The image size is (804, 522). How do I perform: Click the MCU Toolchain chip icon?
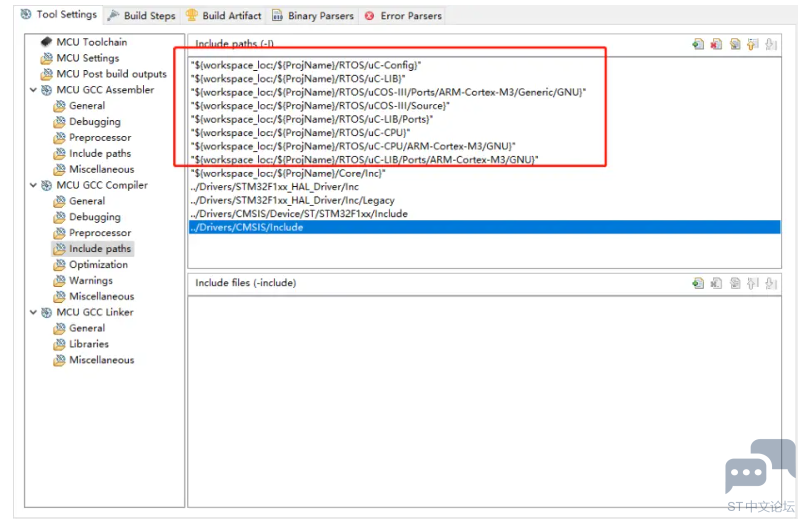pyautogui.click(x=46, y=42)
